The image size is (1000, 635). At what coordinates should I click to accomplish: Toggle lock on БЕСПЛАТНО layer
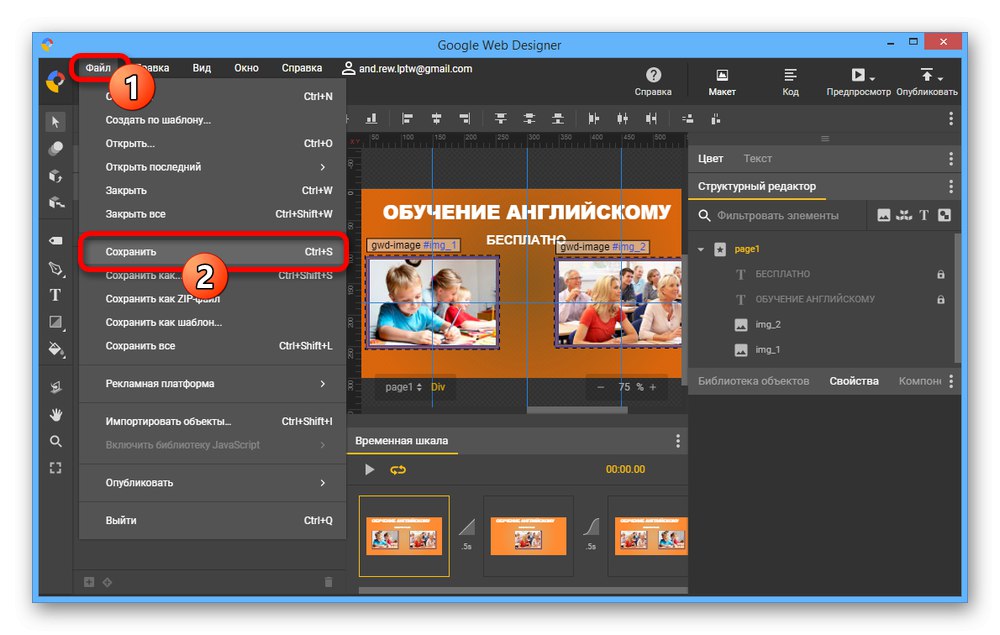940,274
